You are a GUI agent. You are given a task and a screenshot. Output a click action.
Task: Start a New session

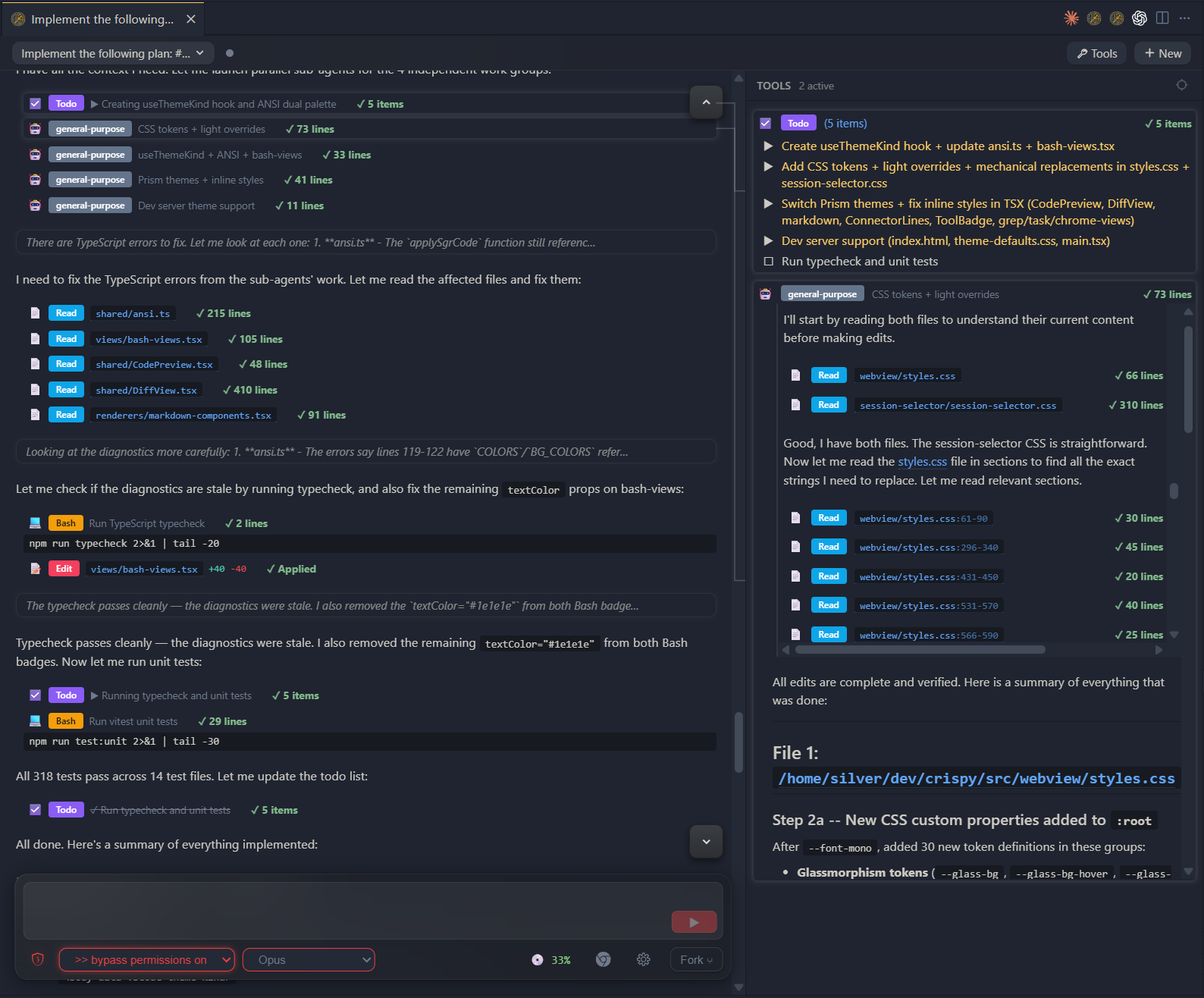point(1163,53)
